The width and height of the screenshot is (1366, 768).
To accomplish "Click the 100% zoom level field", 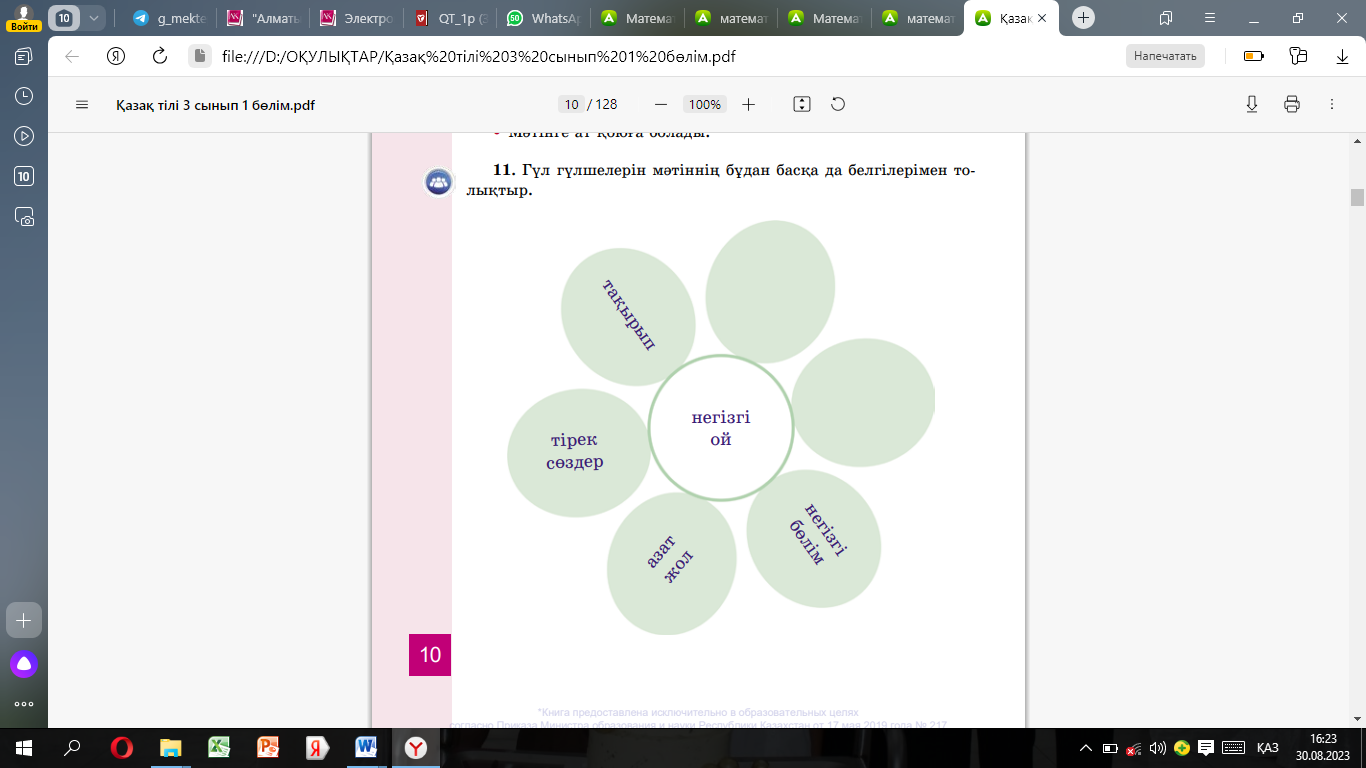I will (x=705, y=104).
